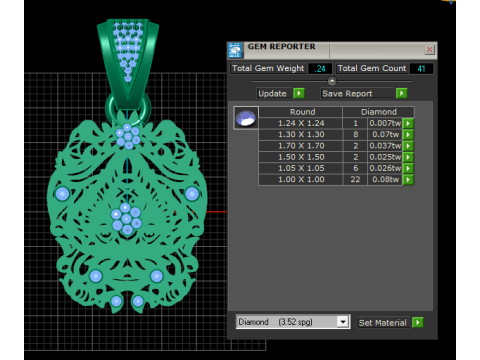
Task: Click the count cell showing 8
Action: [355, 135]
